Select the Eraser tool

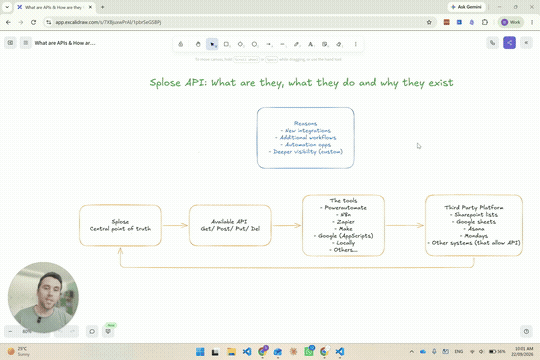click(x=339, y=44)
